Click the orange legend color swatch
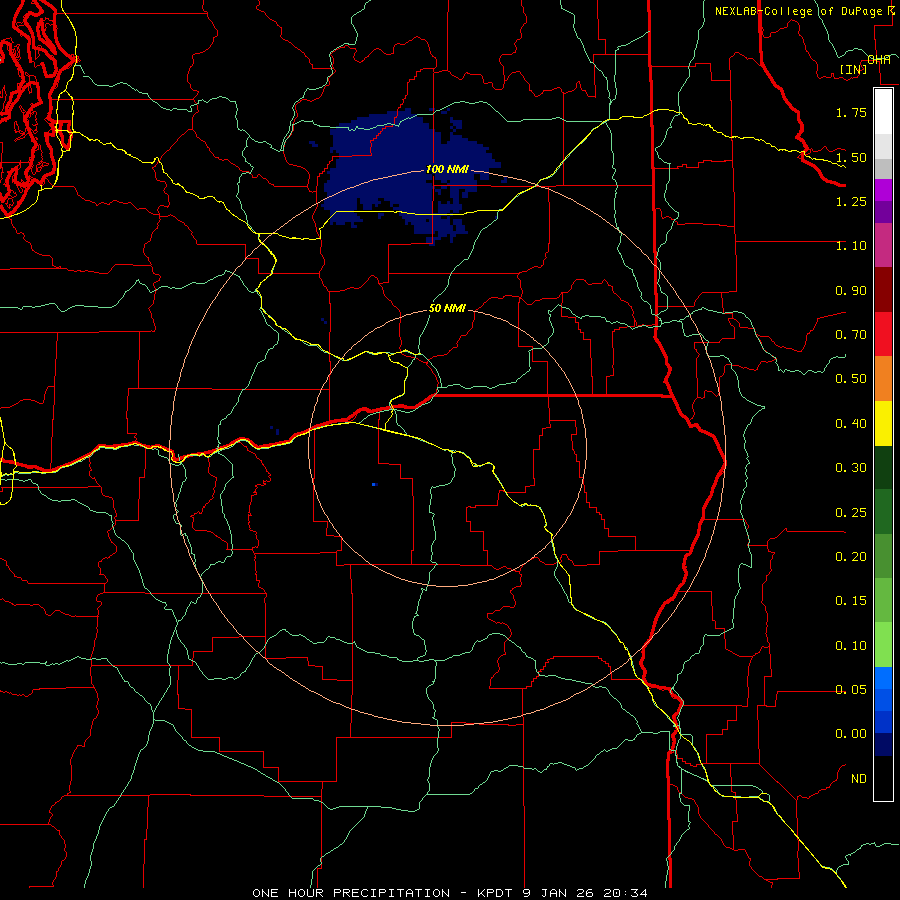 point(883,379)
